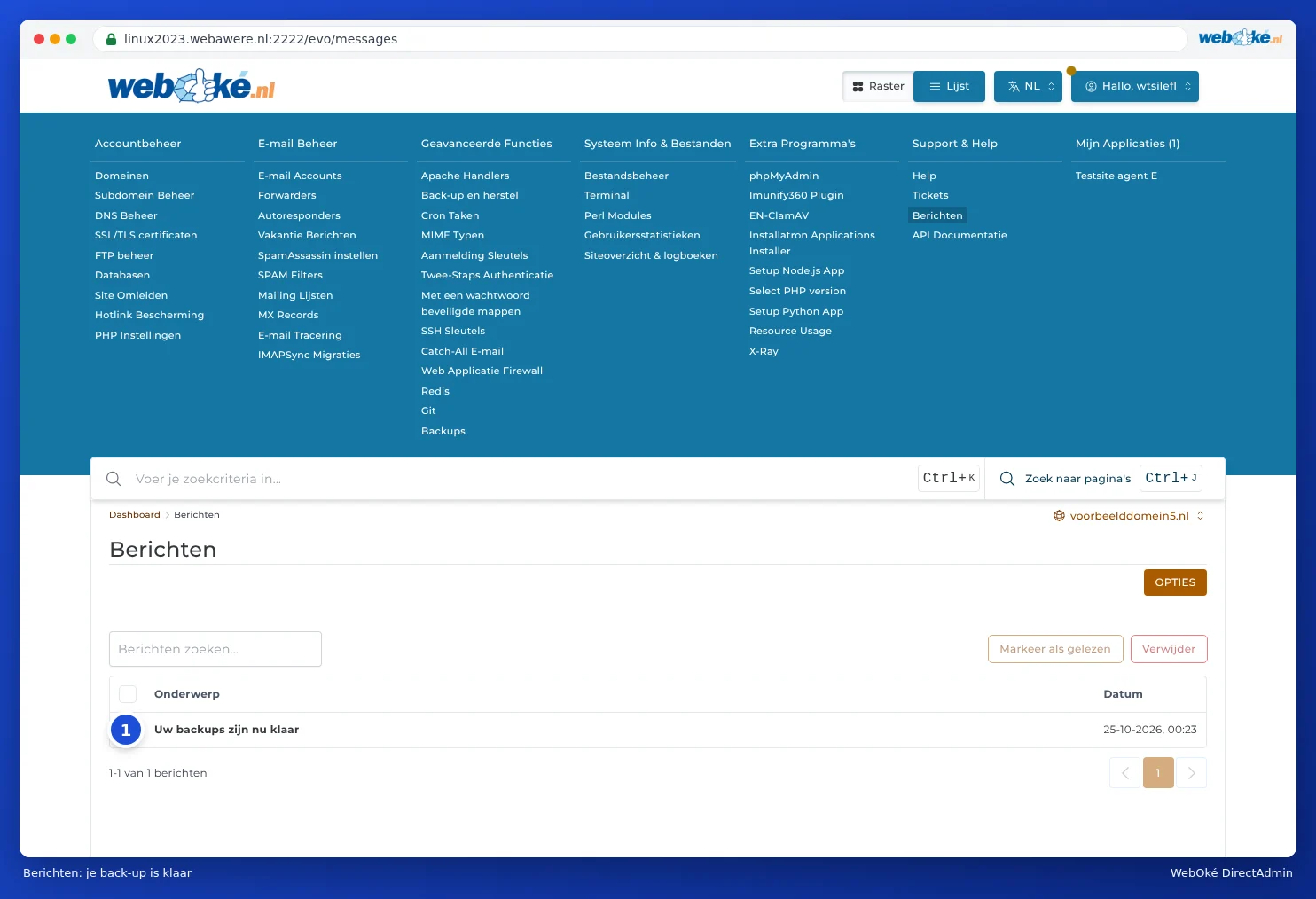This screenshot has height=899, width=1316.
Task: Click the search magnifier icon in criteria bar
Action: 114,479
